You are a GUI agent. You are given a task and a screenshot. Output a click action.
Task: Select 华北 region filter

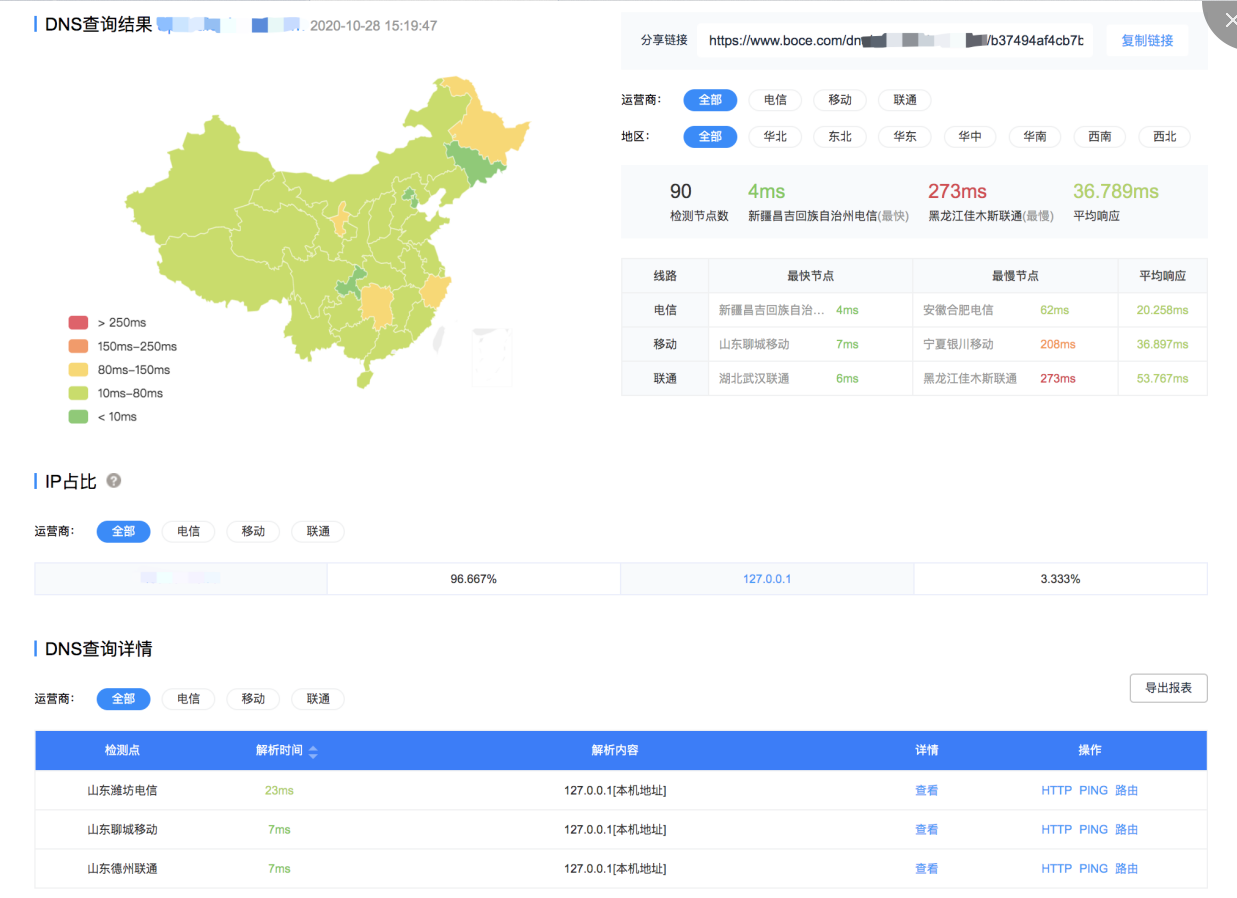click(x=775, y=137)
